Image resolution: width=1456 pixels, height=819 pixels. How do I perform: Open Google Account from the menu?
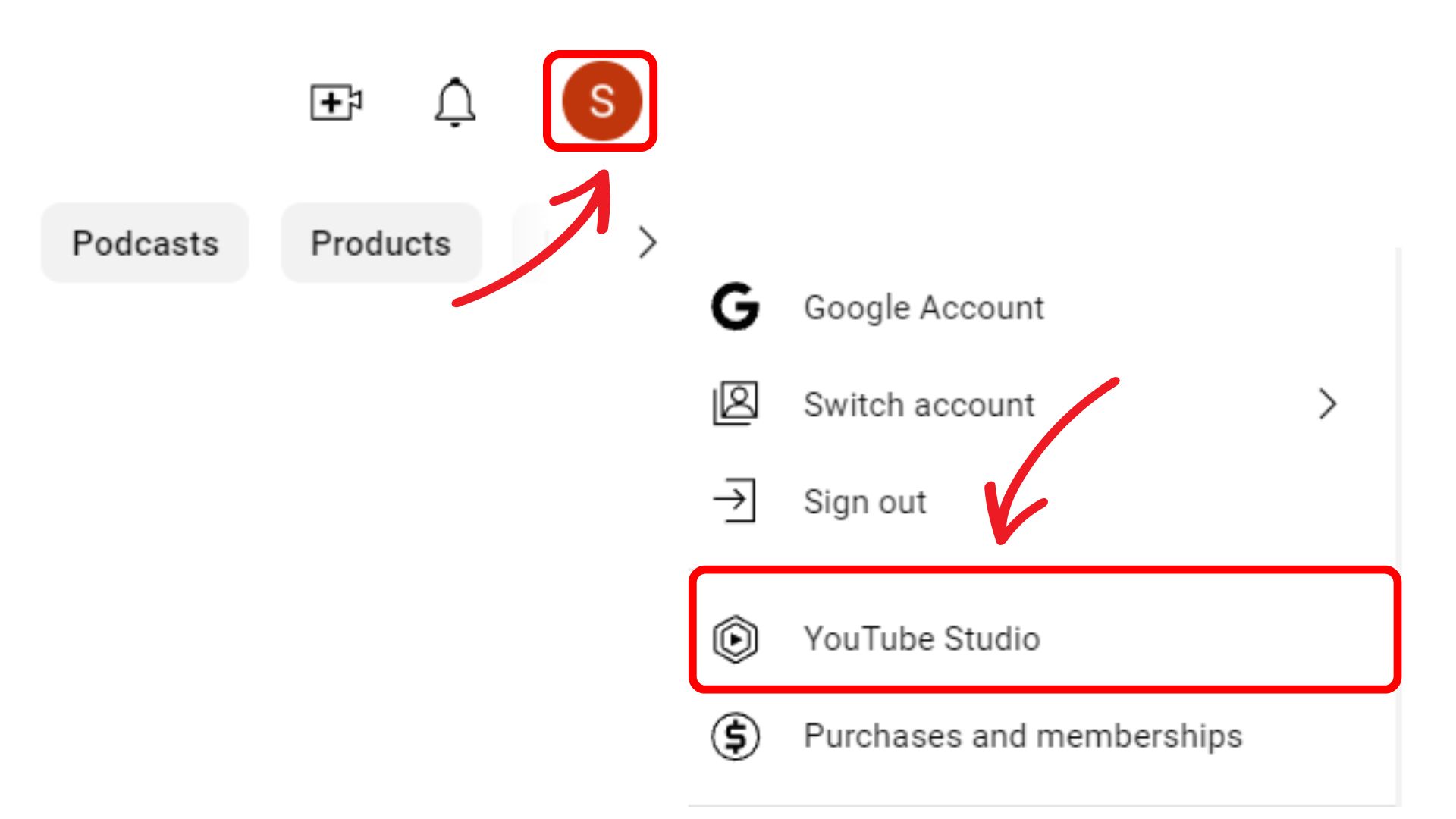(923, 308)
